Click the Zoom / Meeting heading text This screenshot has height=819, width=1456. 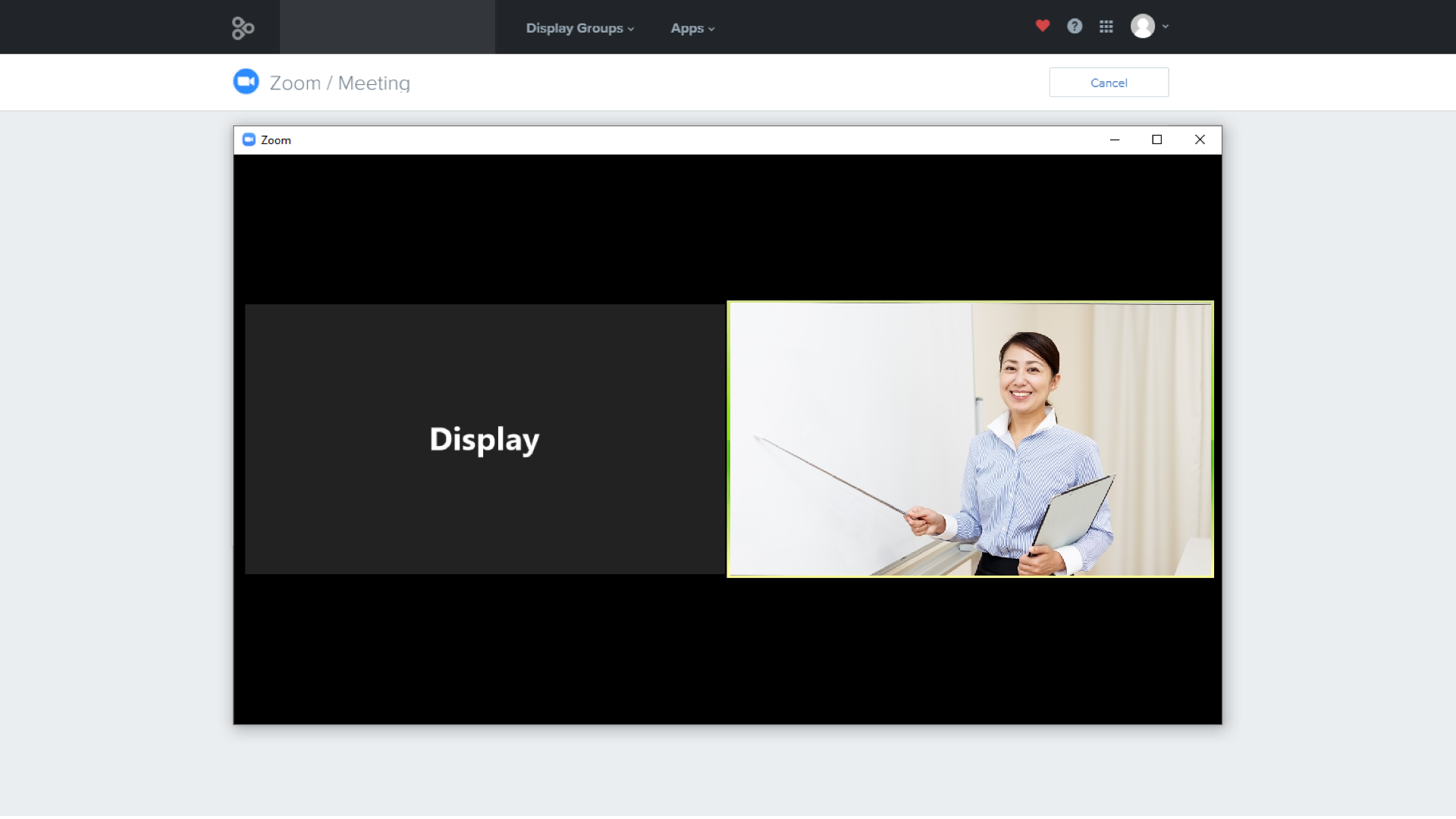tap(340, 83)
